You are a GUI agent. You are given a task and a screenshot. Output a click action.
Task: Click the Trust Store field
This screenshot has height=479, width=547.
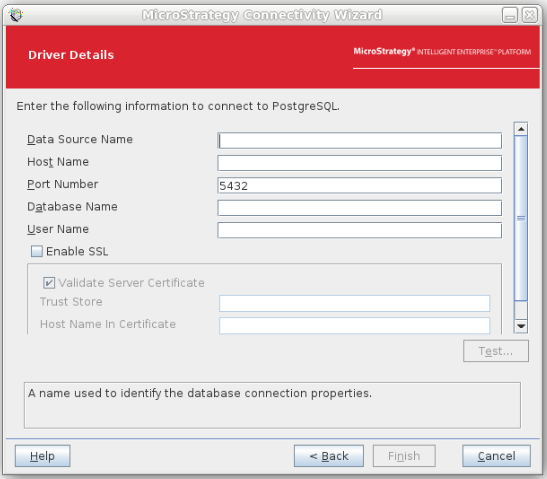tap(354, 304)
